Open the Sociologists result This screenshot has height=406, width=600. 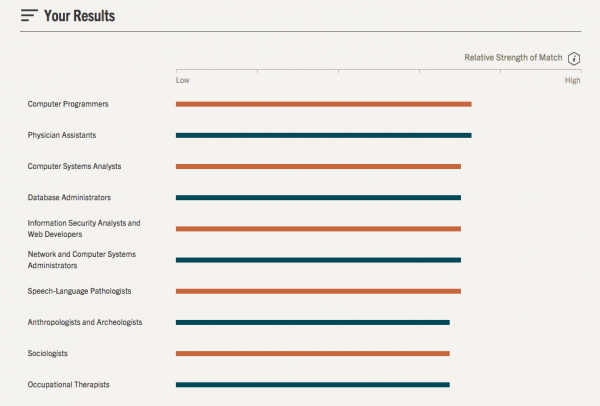click(x=47, y=354)
